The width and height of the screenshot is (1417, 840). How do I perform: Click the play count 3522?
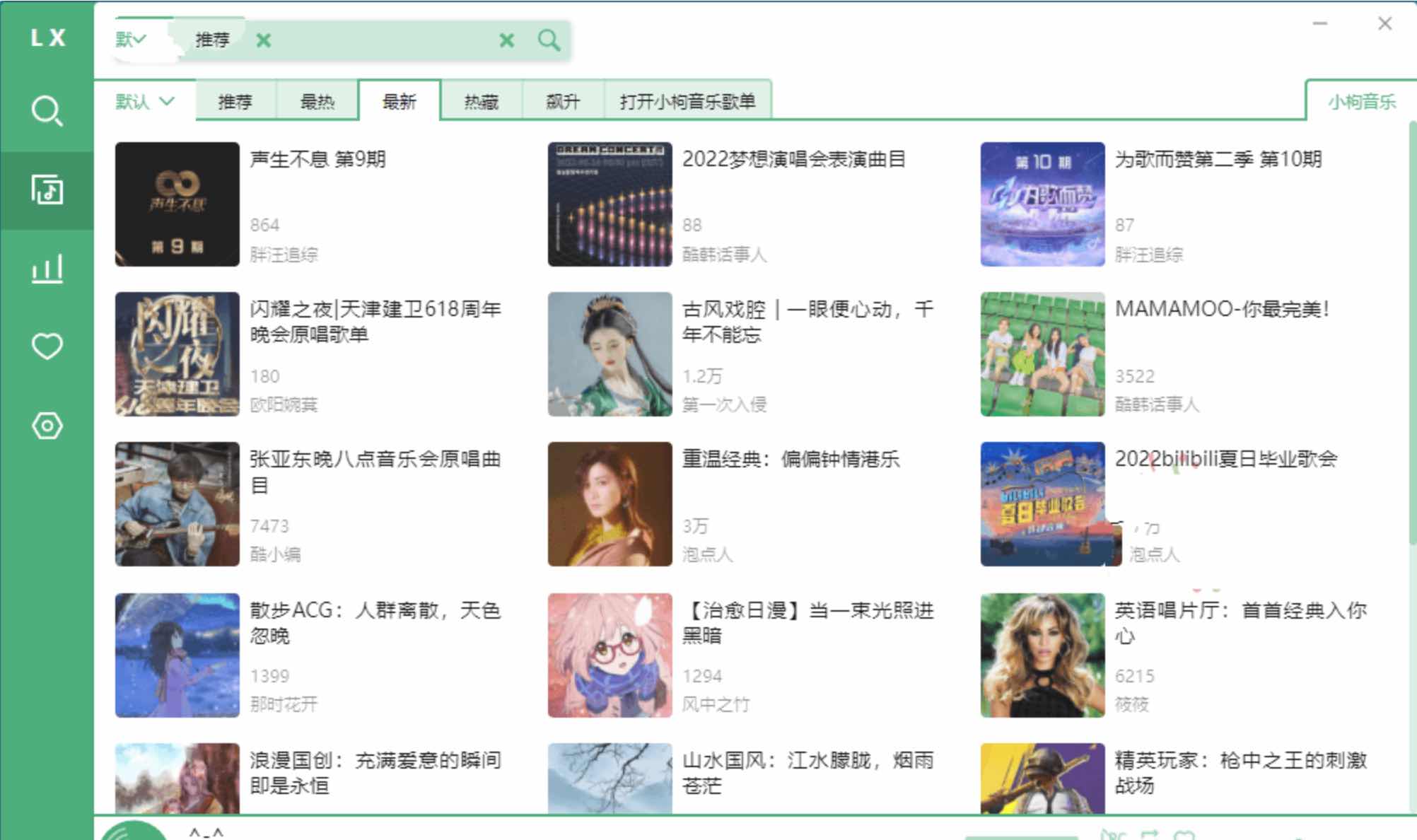click(1135, 376)
